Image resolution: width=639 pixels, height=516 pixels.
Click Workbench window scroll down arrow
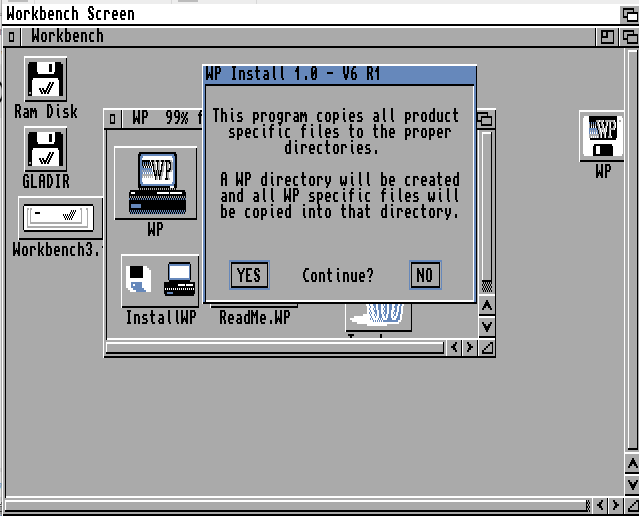pyautogui.click(x=632, y=485)
